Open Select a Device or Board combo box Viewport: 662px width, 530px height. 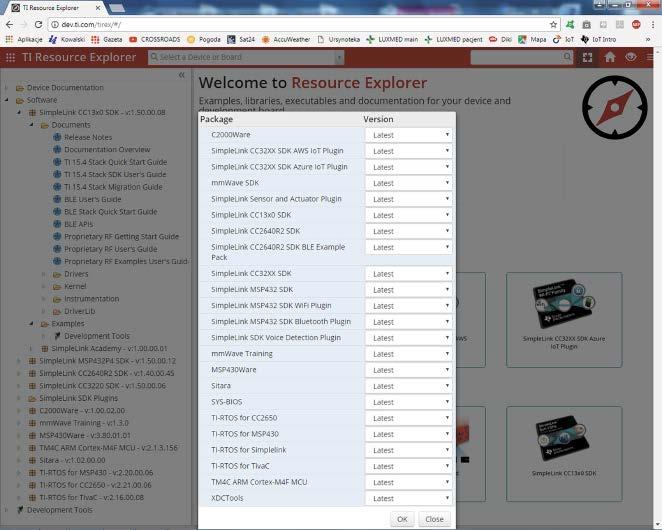(246, 57)
